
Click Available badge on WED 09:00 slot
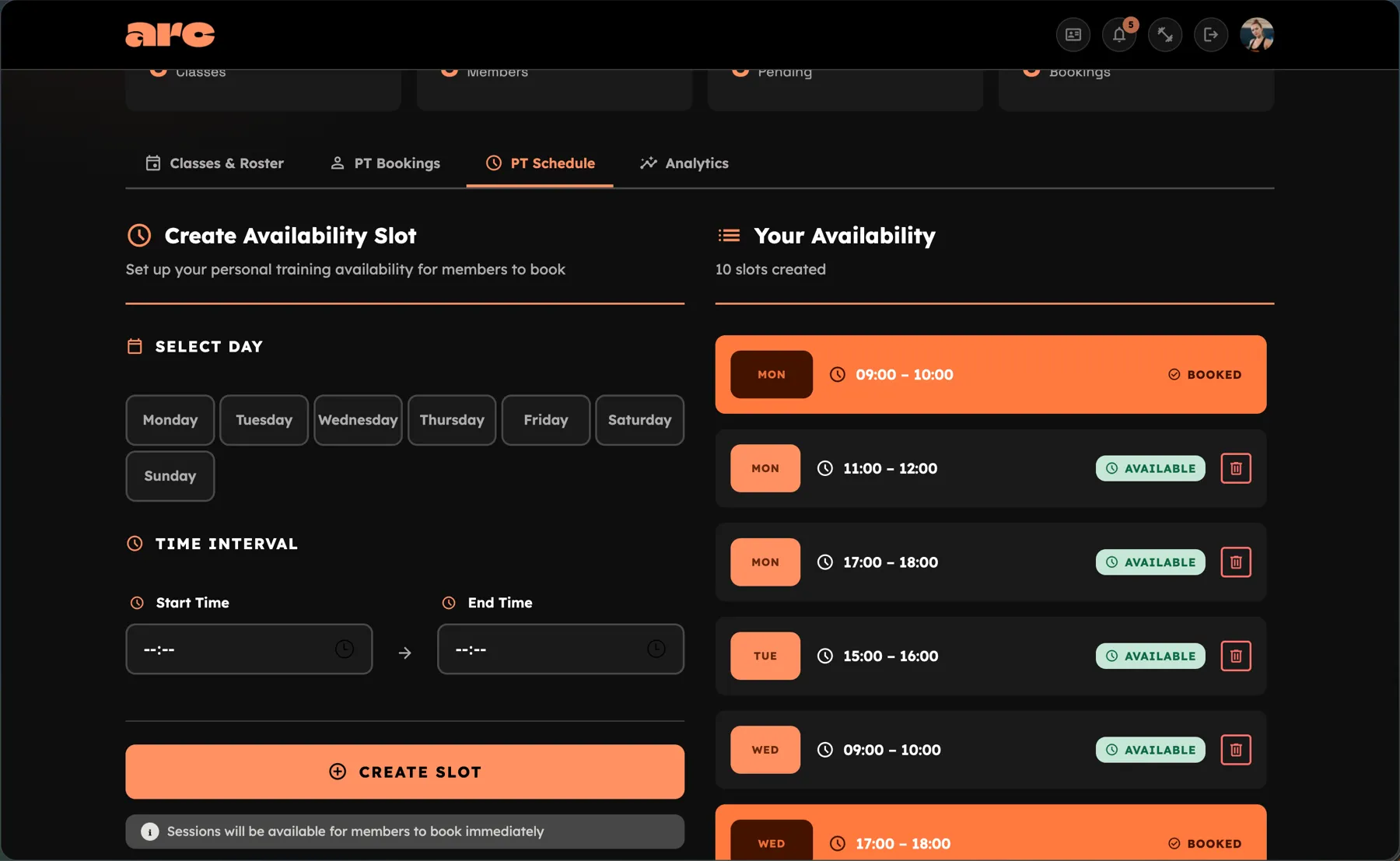1150,750
